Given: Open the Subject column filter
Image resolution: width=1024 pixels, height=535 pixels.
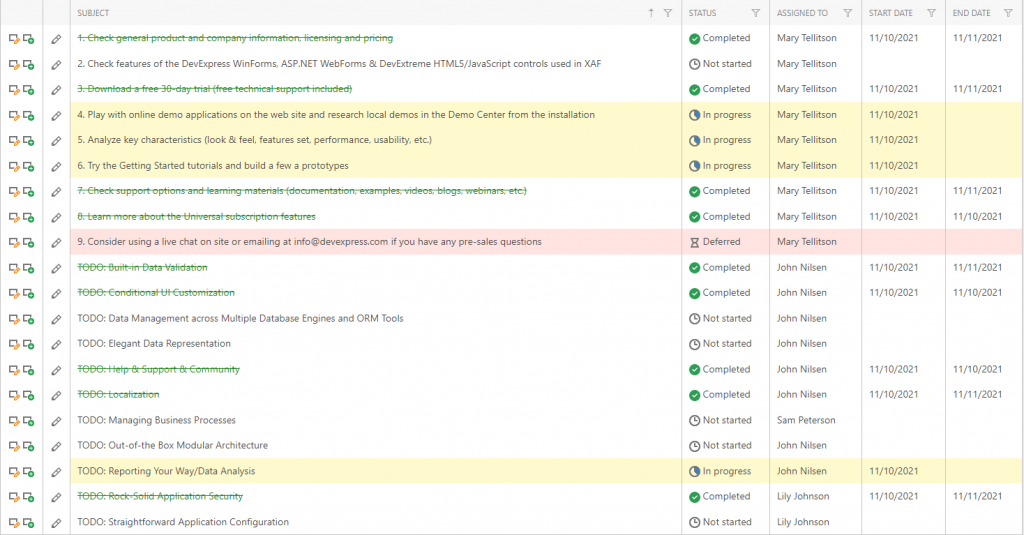Looking at the screenshot, I should click(669, 13).
